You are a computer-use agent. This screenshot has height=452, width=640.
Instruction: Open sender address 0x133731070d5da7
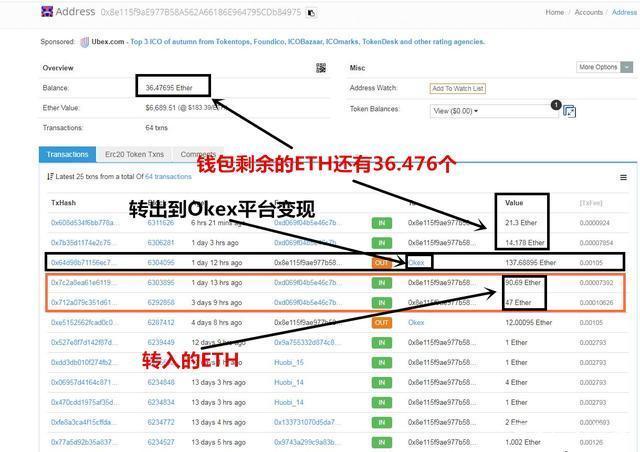pos(306,422)
